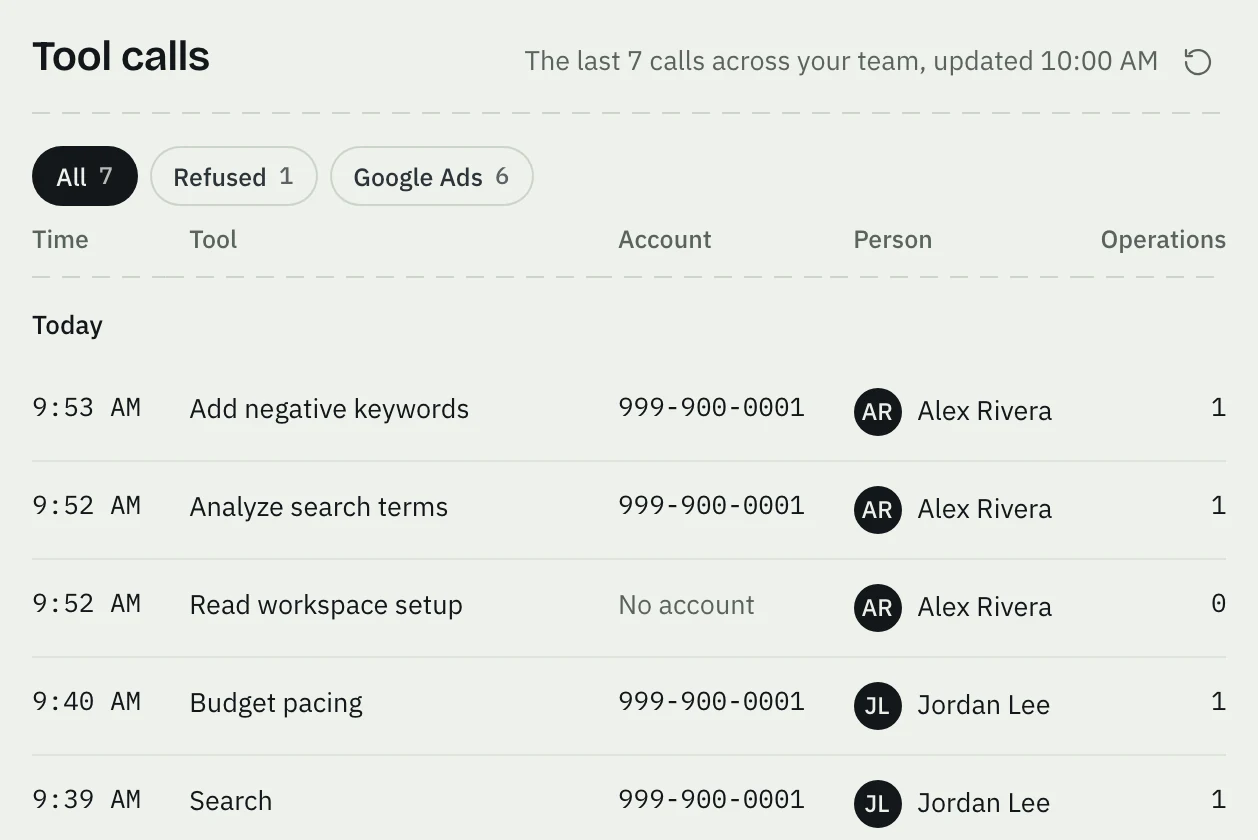The image size is (1258, 840).
Task: Click operations count 0 in workspace setup row
Action: (1218, 604)
